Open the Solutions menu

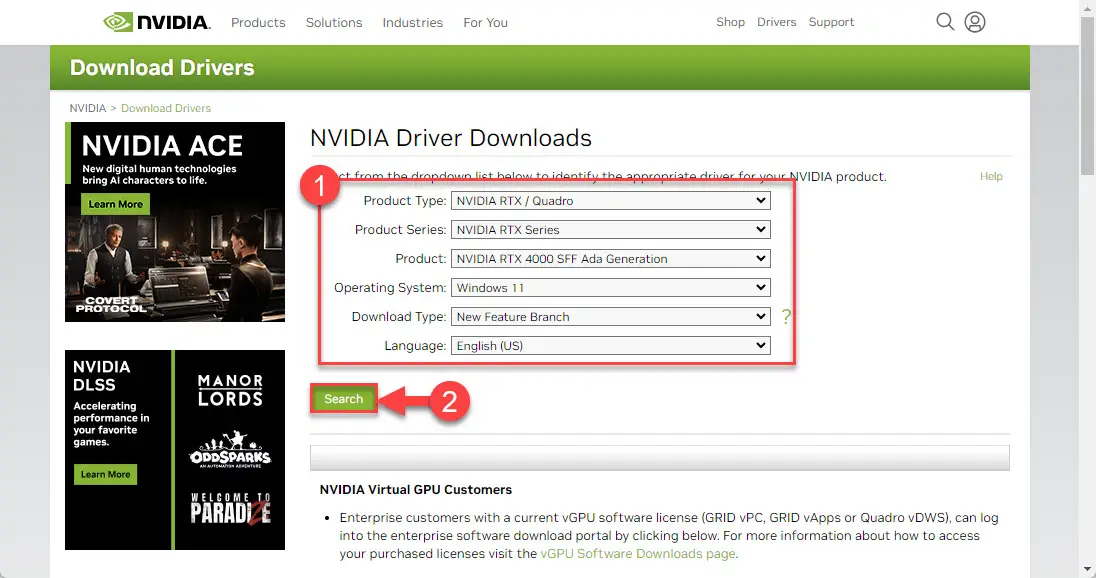click(334, 22)
